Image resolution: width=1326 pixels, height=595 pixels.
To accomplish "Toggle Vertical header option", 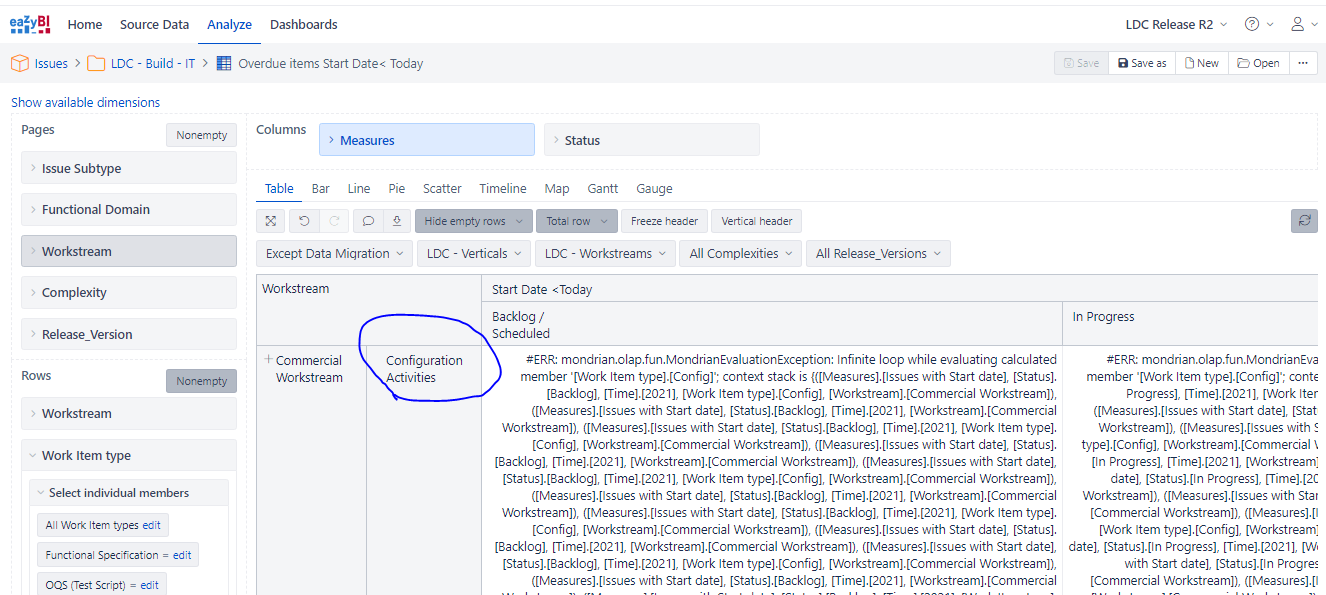I will 757,221.
